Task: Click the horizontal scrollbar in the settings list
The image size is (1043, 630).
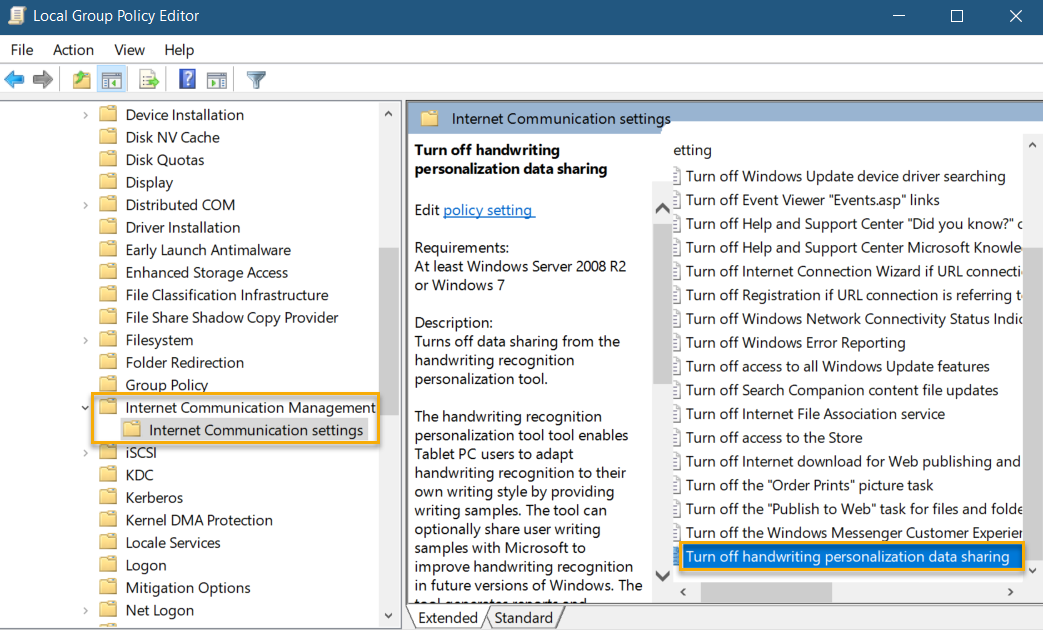Action: 766,592
